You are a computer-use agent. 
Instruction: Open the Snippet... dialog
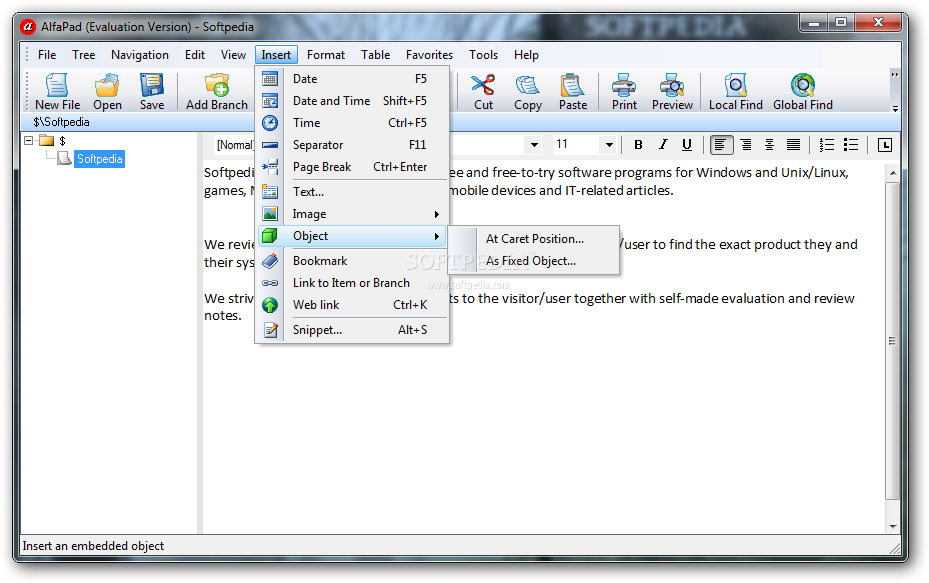[x=353, y=329]
